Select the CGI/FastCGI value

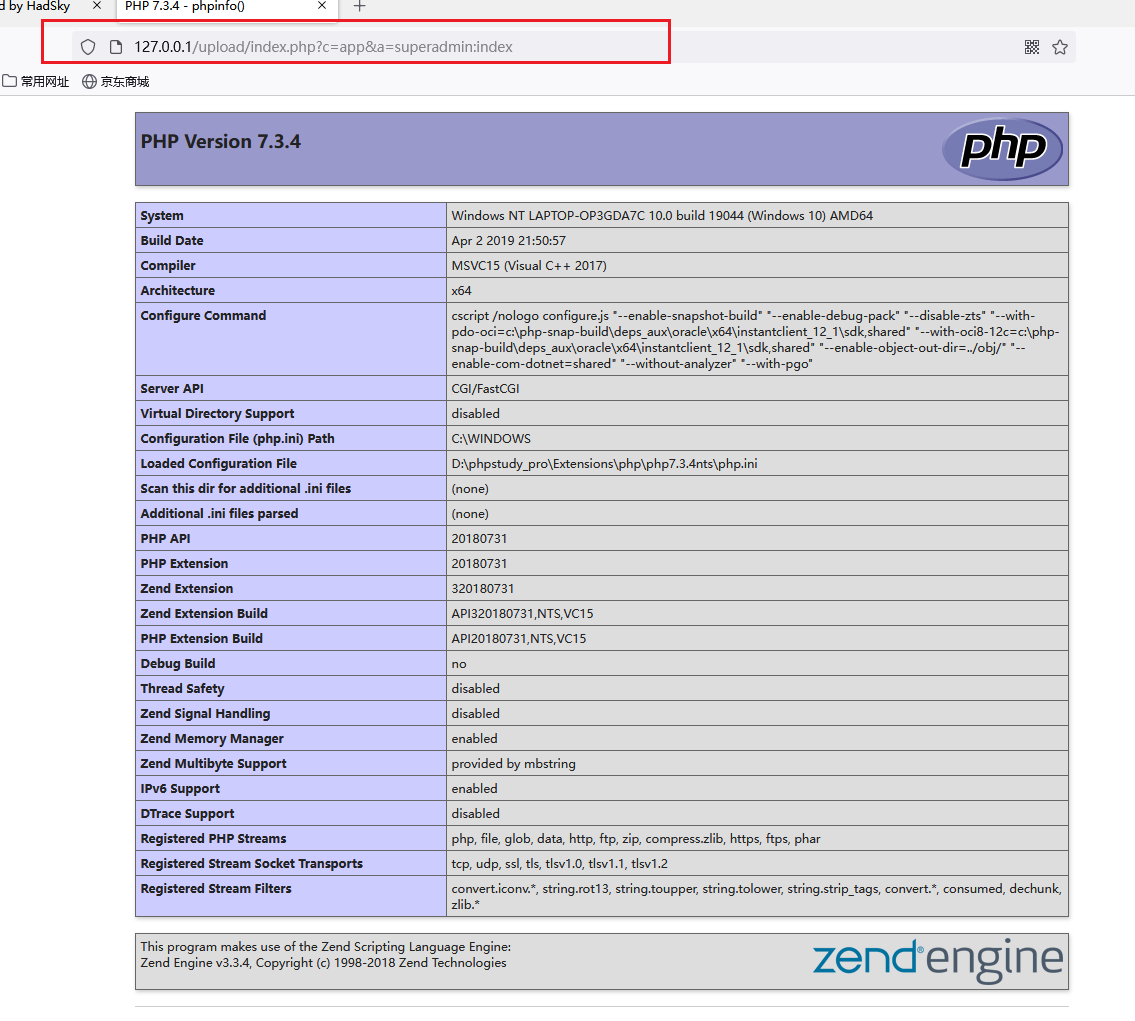pos(486,389)
